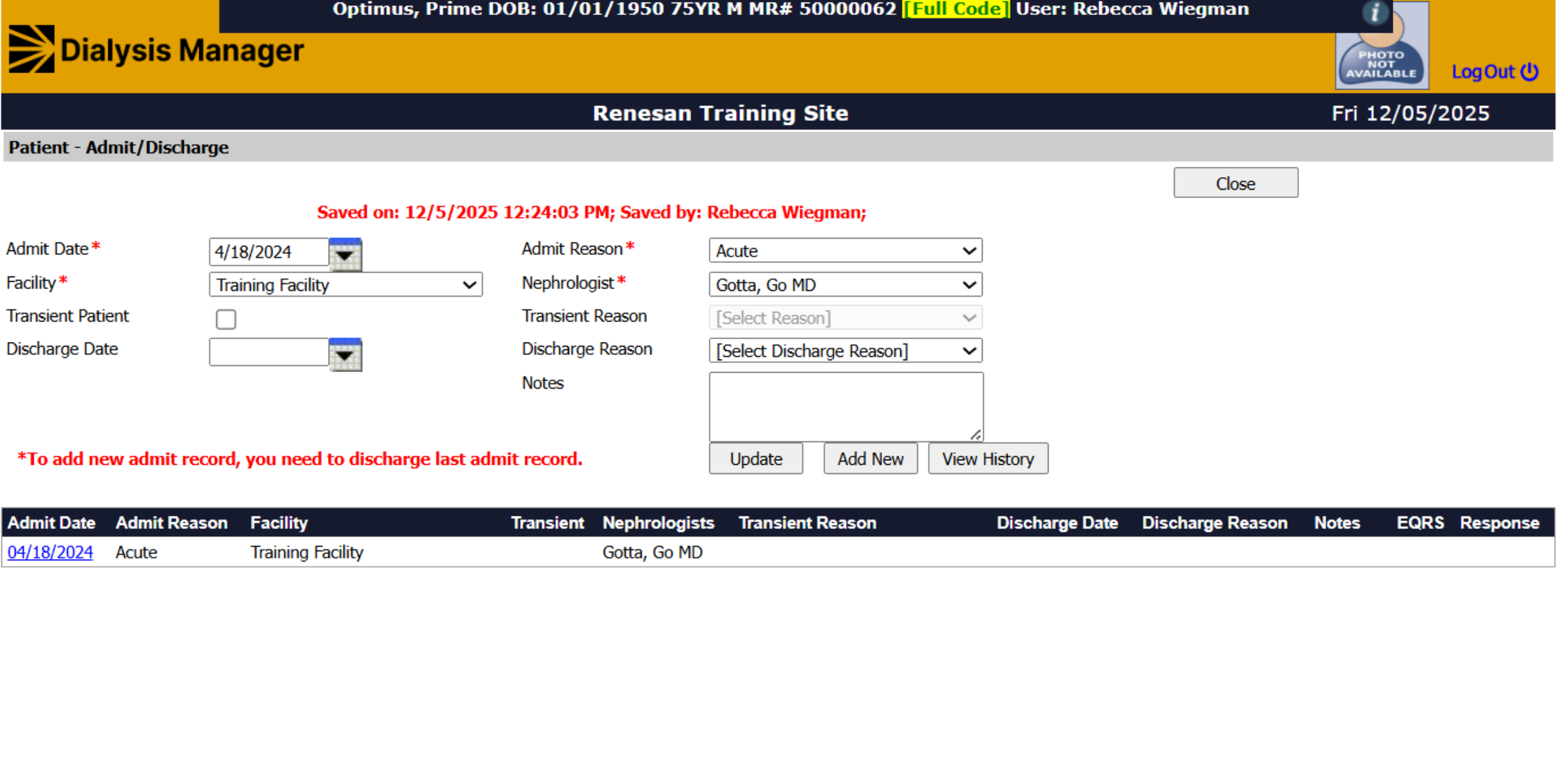This screenshot has width=1568, height=776.
Task: Open the 04/18/2024 admit record link
Action: pos(50,552)
